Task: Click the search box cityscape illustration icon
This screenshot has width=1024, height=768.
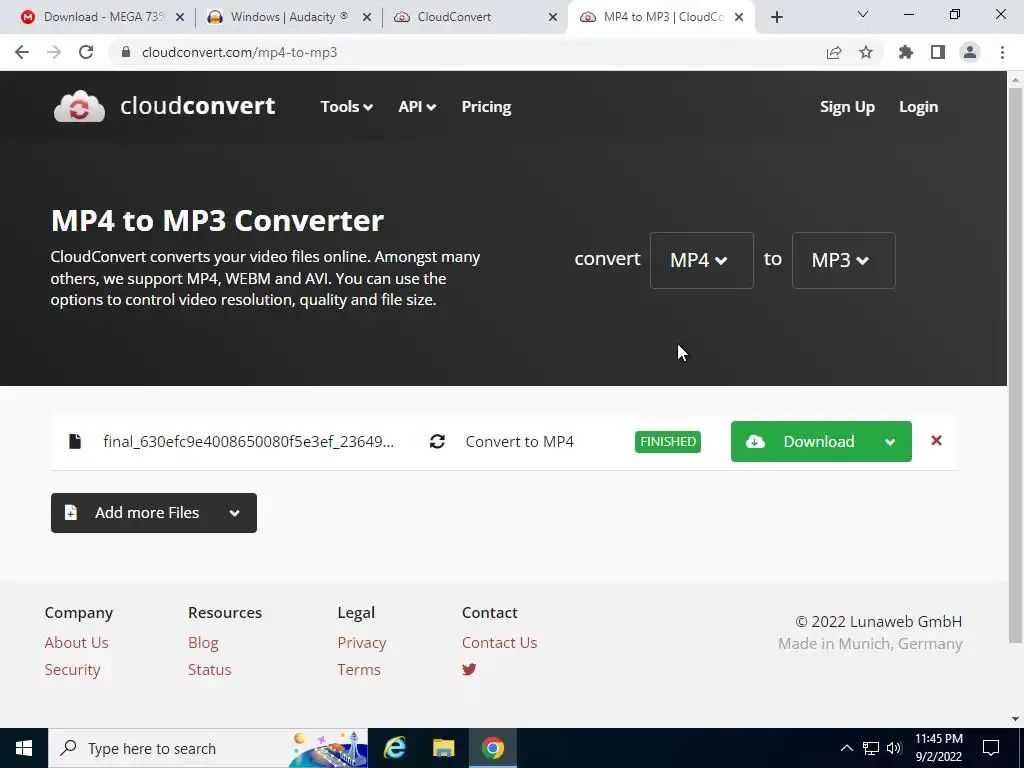Action: click(x=328, y=748)
